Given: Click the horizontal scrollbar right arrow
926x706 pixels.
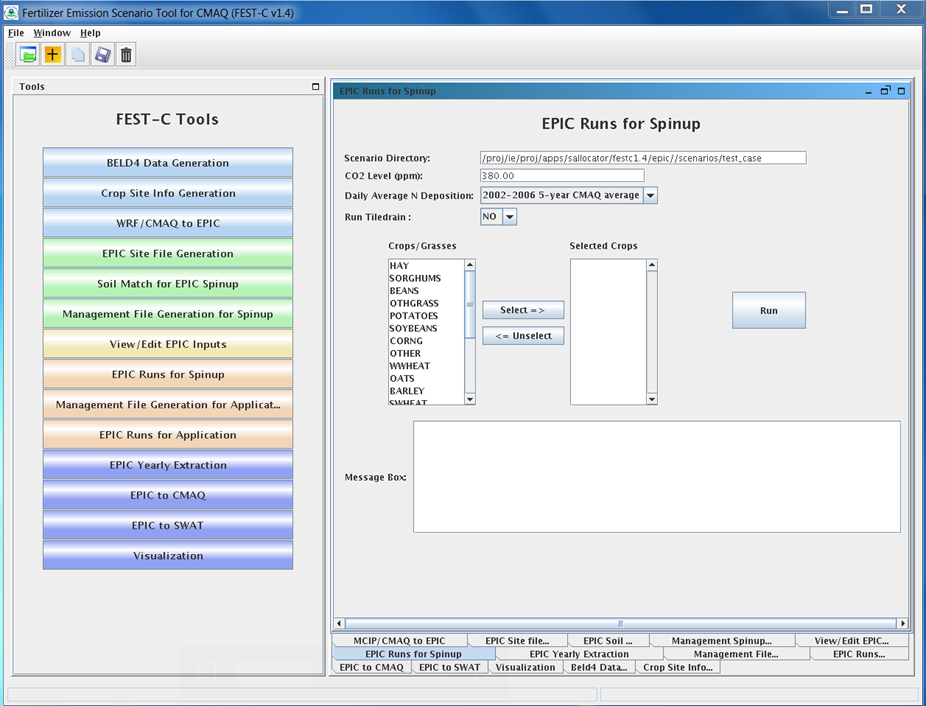Looking at the screenshot, I should click(x=902, y=623).
